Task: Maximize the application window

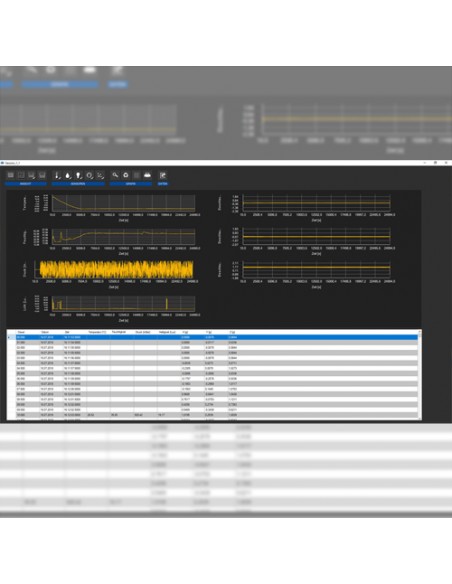Action: tap(435, 163)
